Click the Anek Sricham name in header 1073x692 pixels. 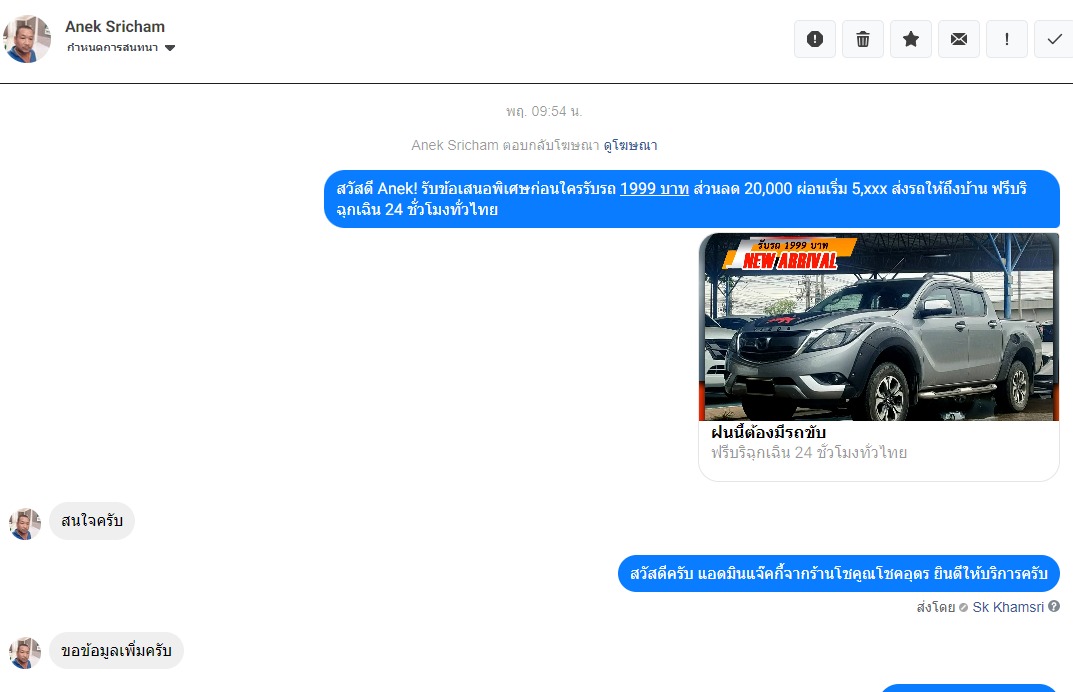point(115,27)
